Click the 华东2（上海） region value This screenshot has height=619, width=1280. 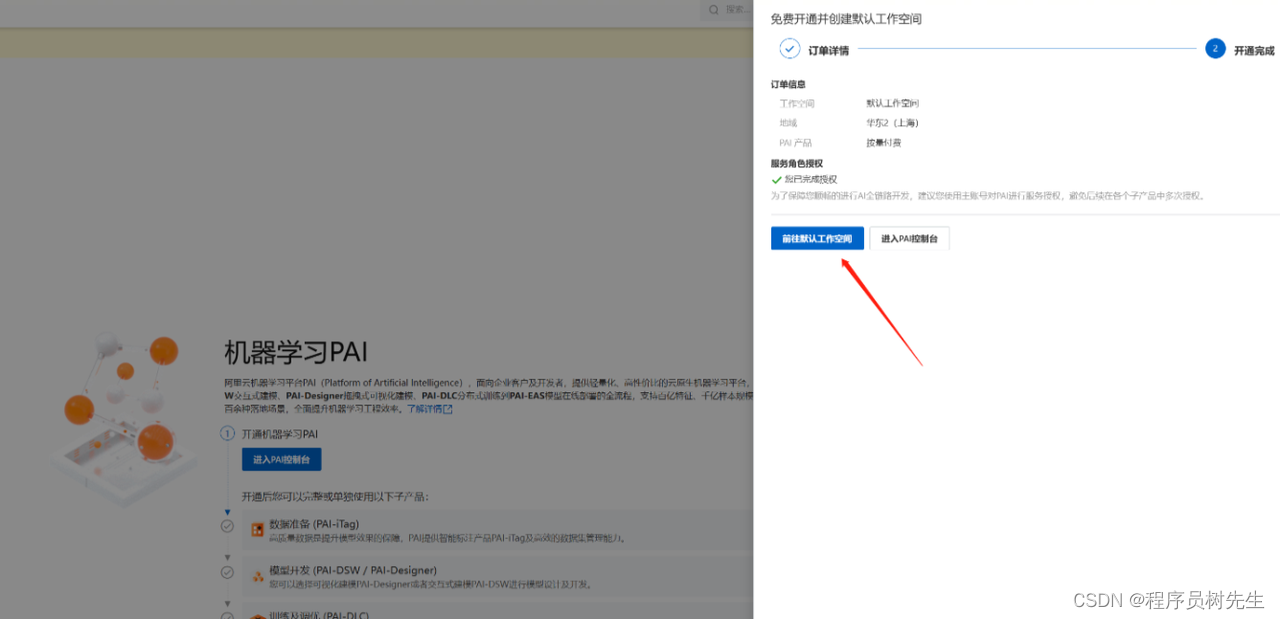[x=892, y=123]
